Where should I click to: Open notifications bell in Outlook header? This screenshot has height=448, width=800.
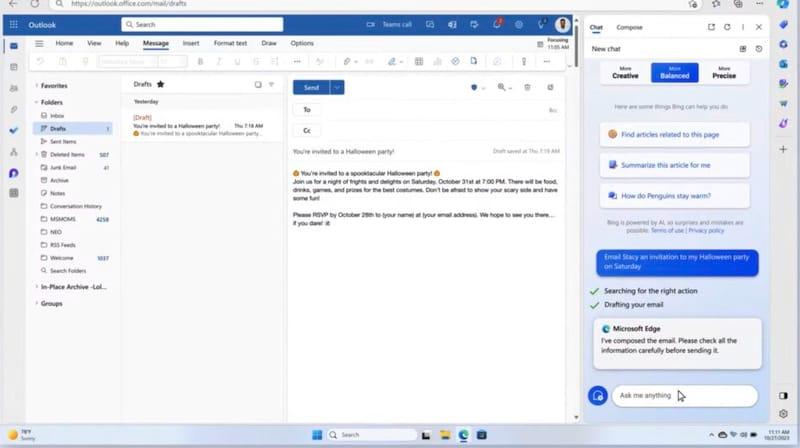click(496, 24)
